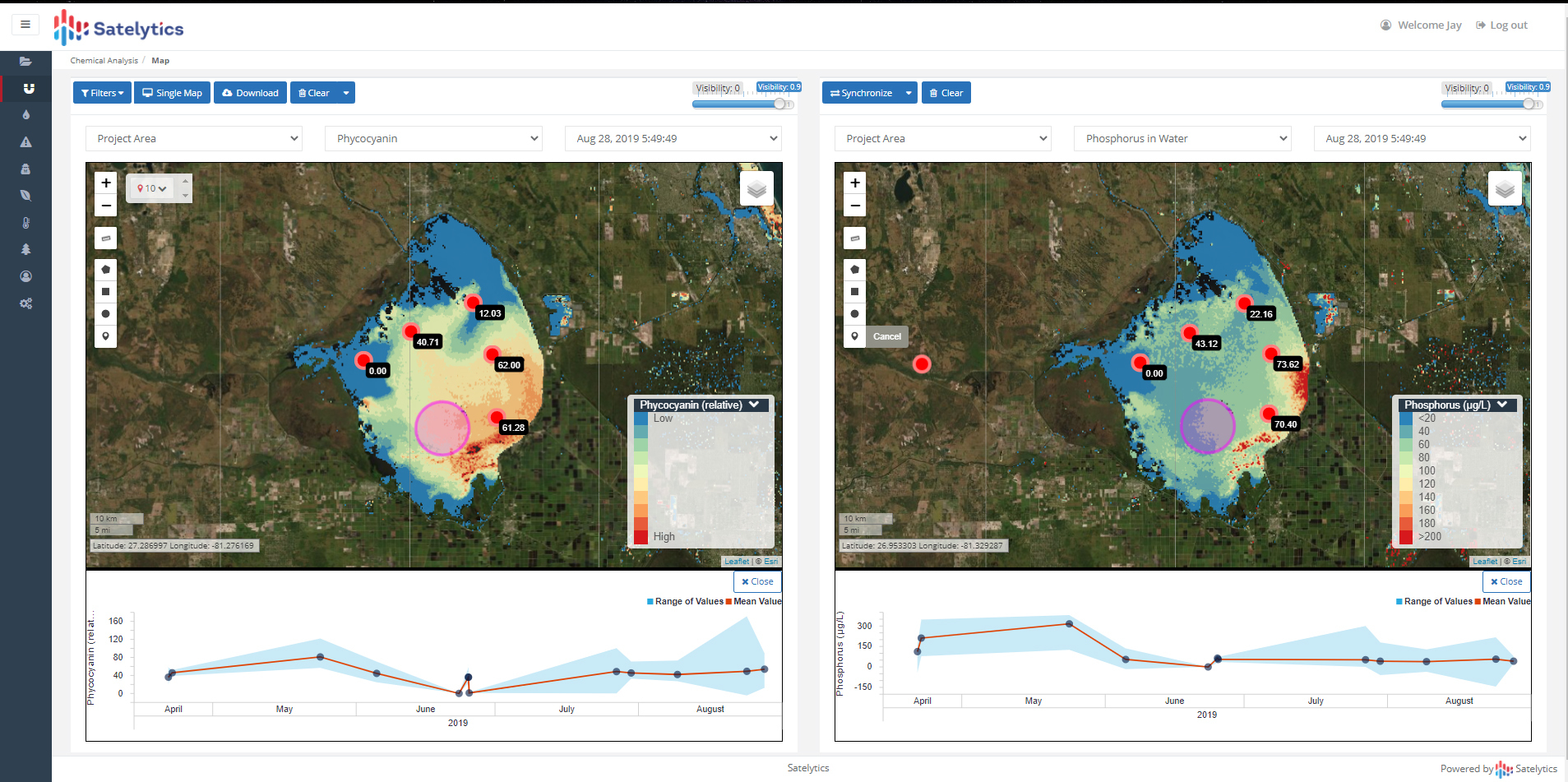
Task: Select the ruler measure tool on left map
Action: pos(106,238)
